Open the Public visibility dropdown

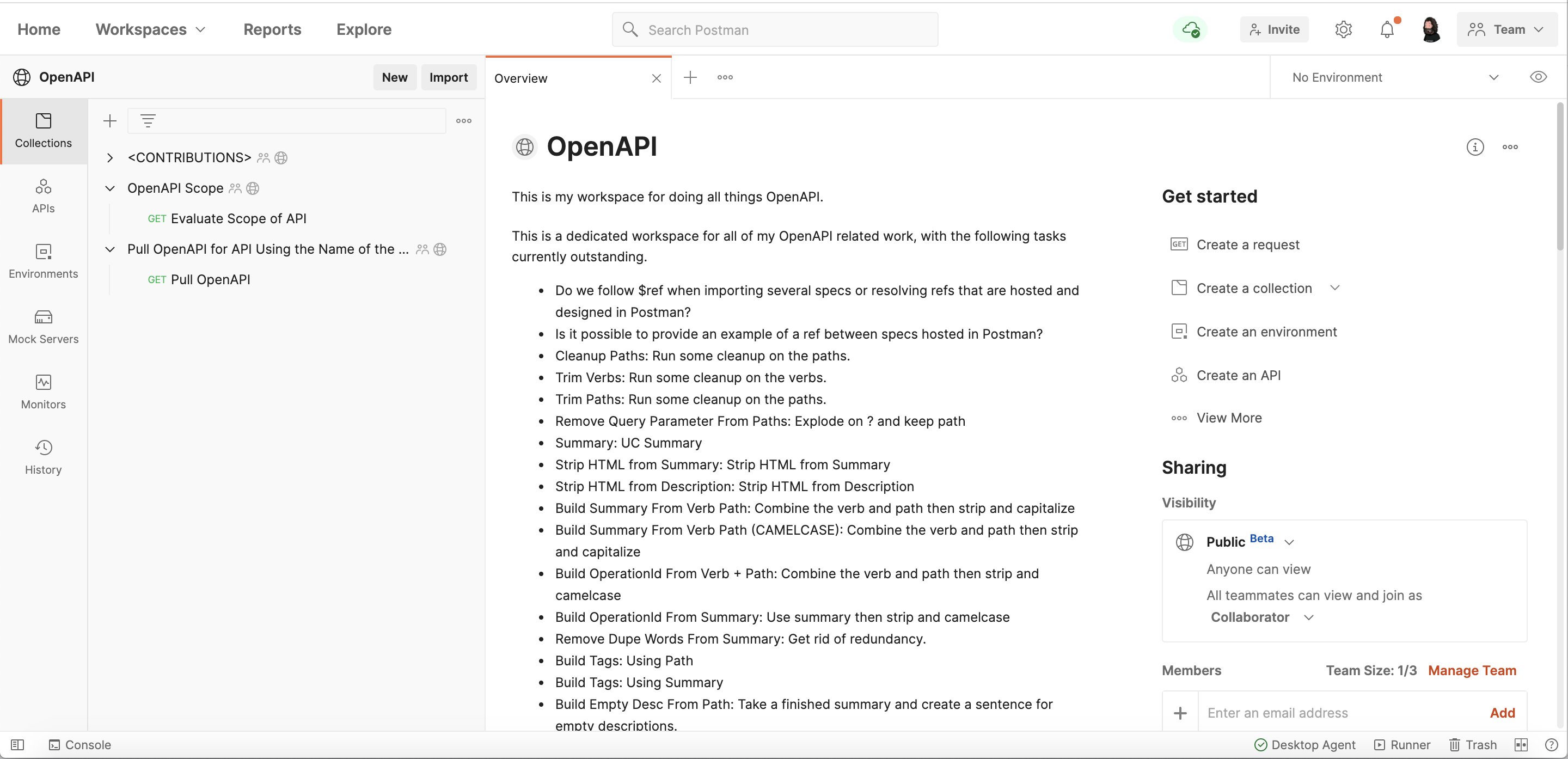[x=1289, y=542]
